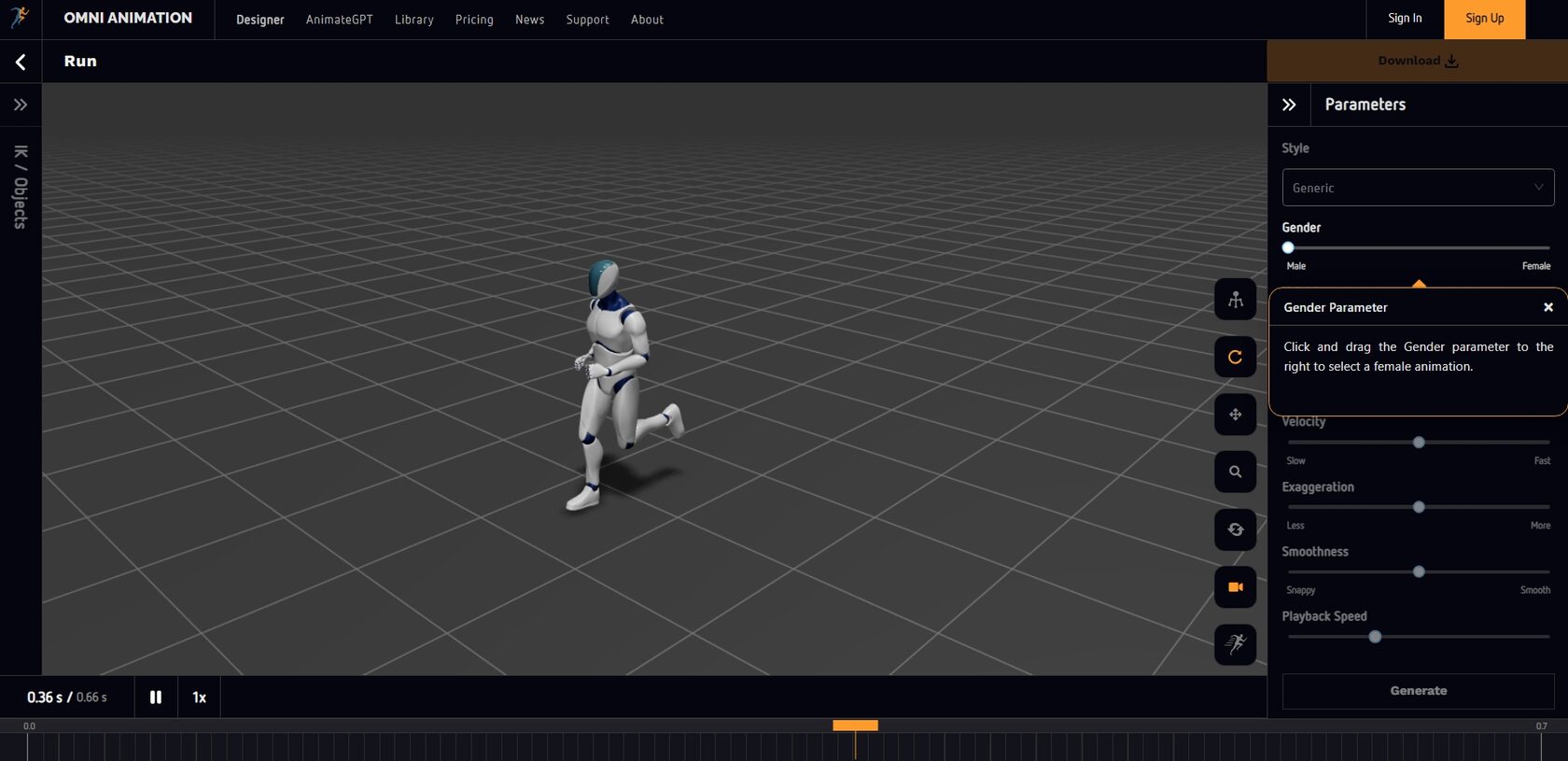This screenshot has height=761, width=1568.
Task: Click the Omni Animation runner logo
Action: click(20, 17)
